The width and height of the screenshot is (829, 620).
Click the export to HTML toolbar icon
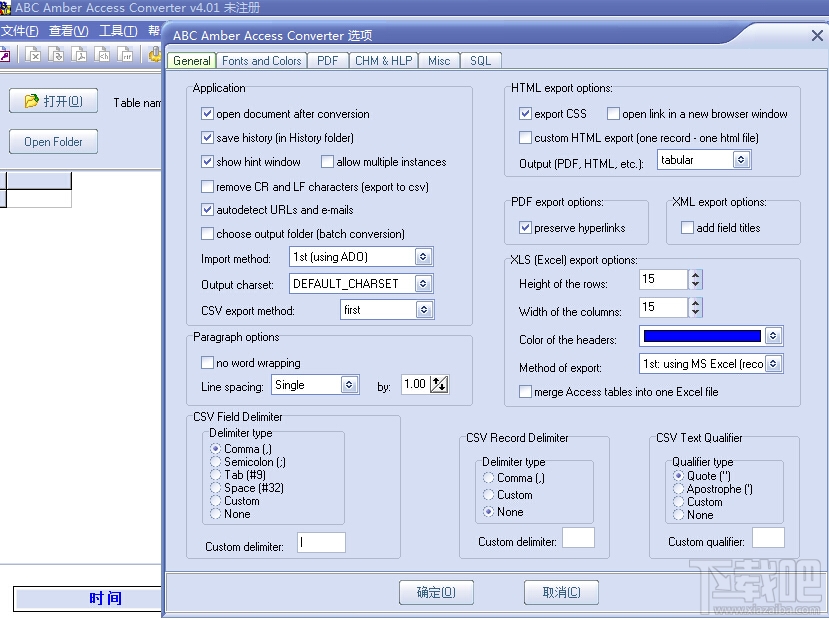tap(102, 55)
